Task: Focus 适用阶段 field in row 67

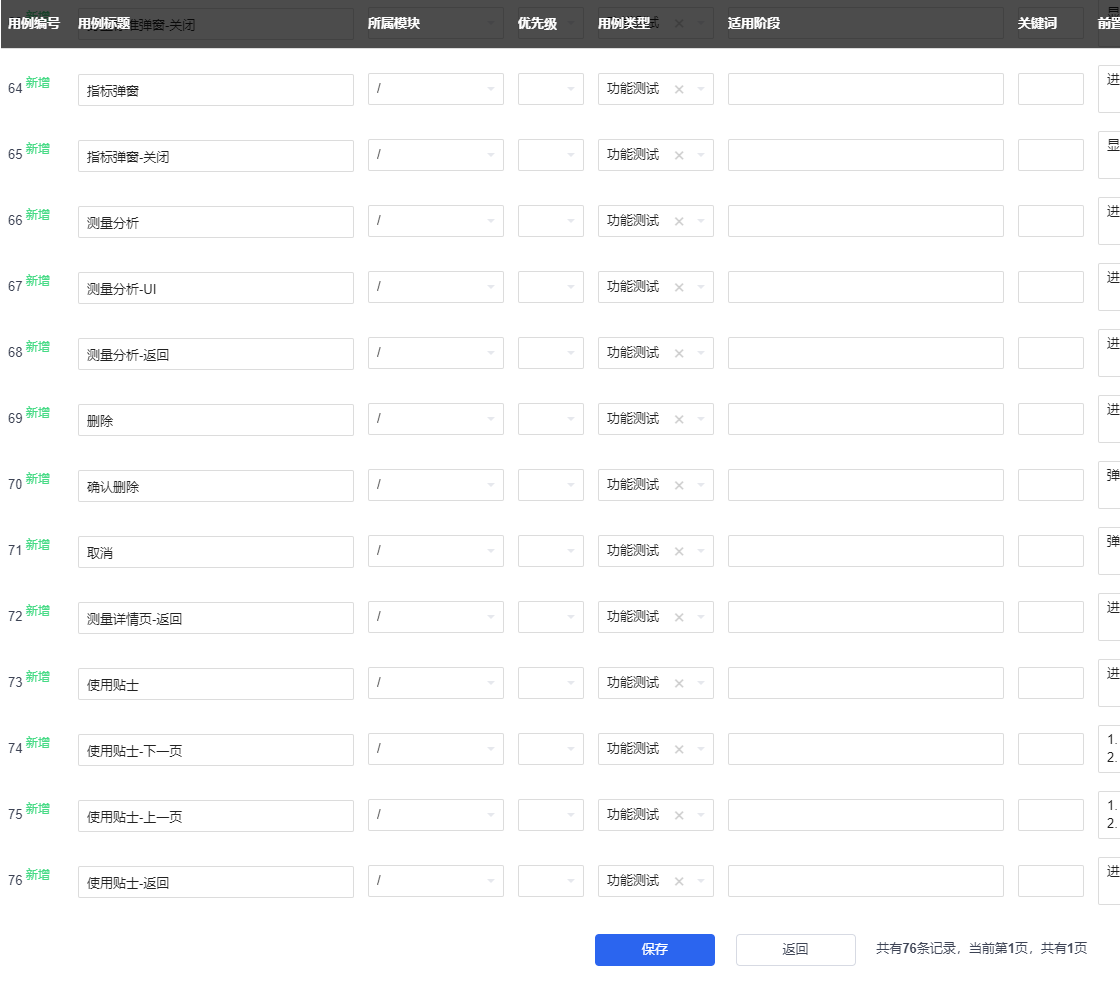Action: click(x=866, y=287)
